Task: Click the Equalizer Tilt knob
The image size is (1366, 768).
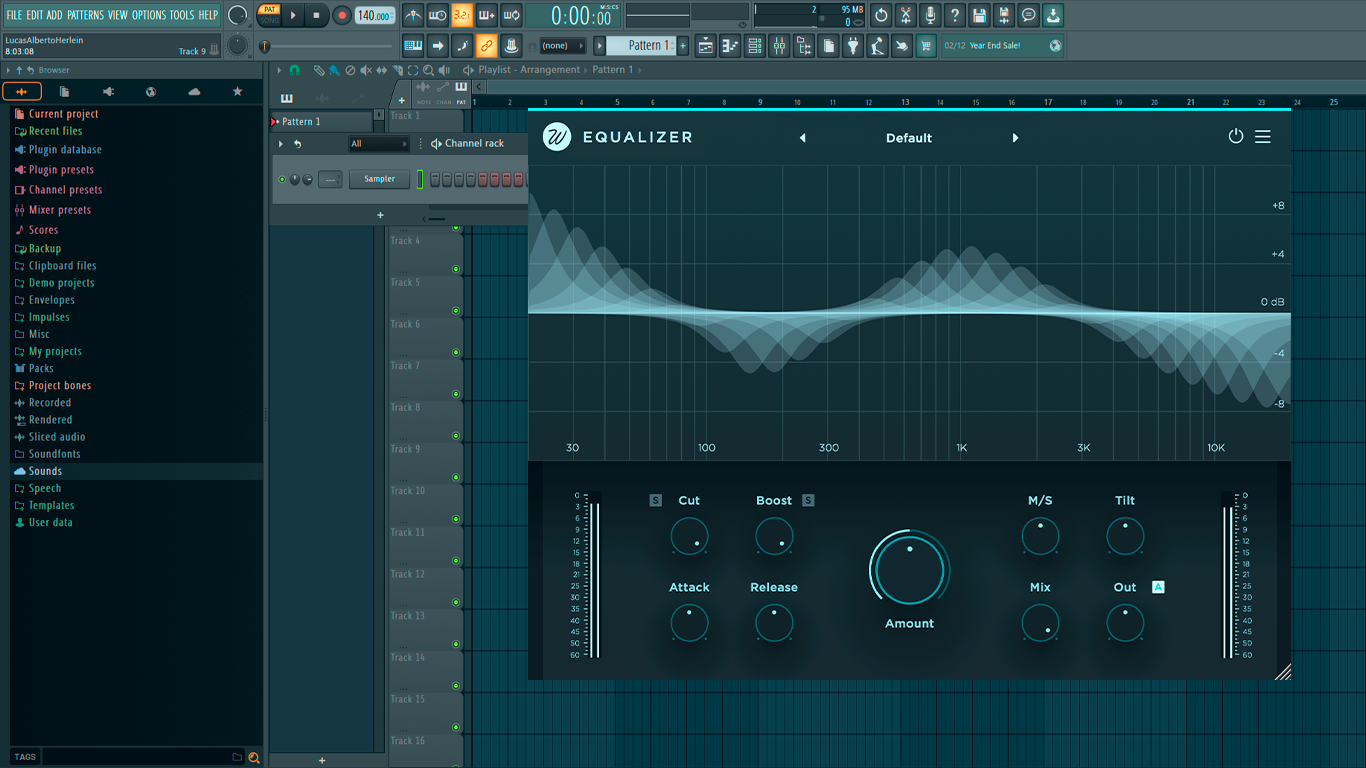Action: click(x=1125, y=537)
